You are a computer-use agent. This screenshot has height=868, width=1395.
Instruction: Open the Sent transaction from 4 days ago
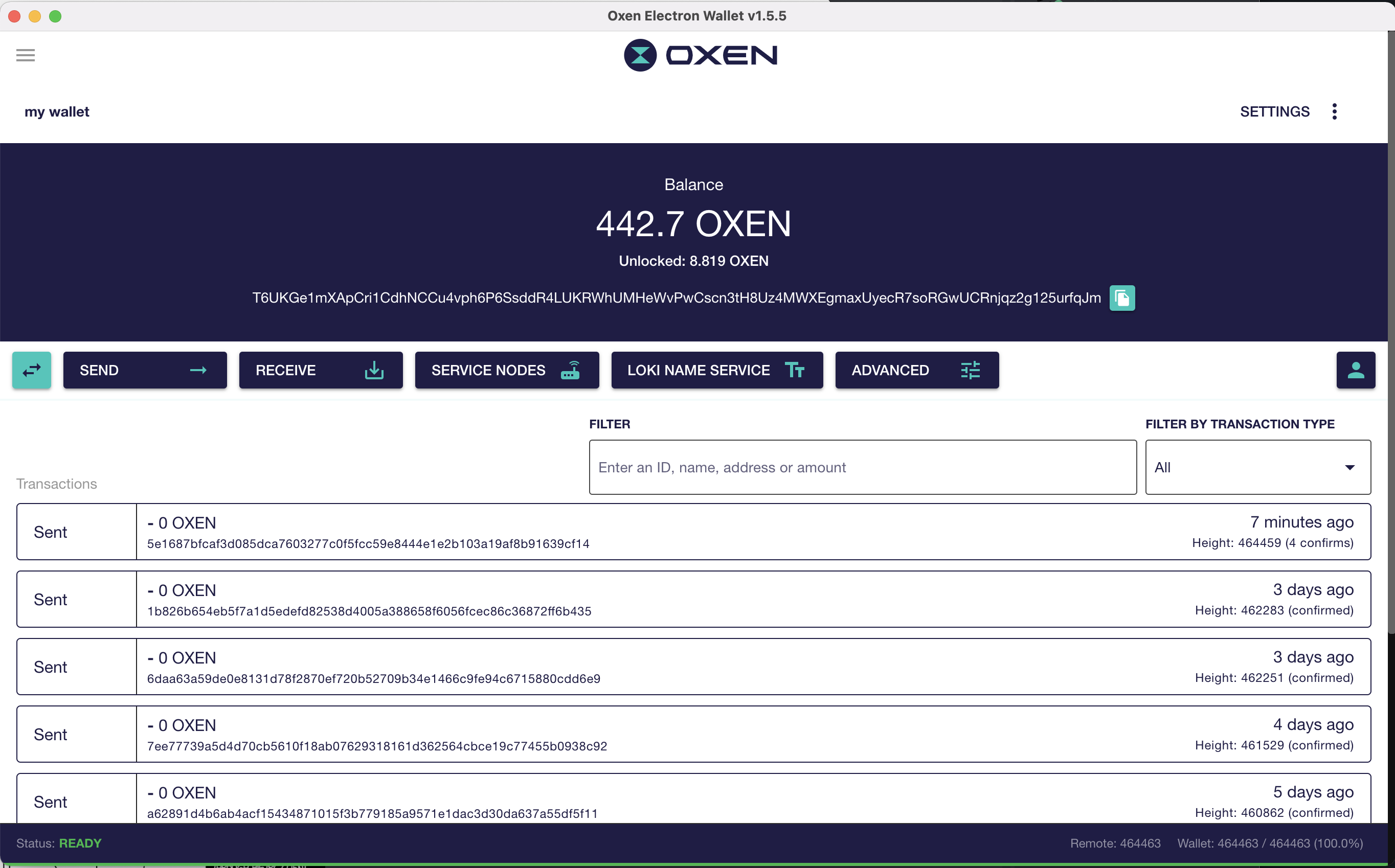(x=693, y=734)
